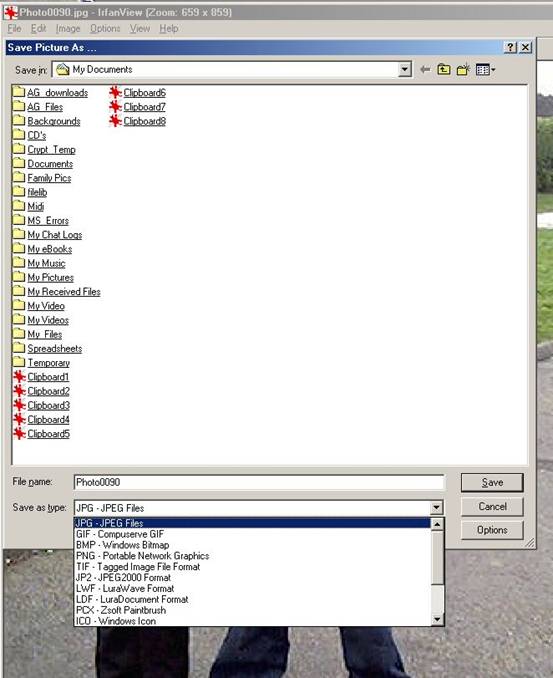553x678 pixels.
Task: Click the Save button
Action: pos(492,483)
